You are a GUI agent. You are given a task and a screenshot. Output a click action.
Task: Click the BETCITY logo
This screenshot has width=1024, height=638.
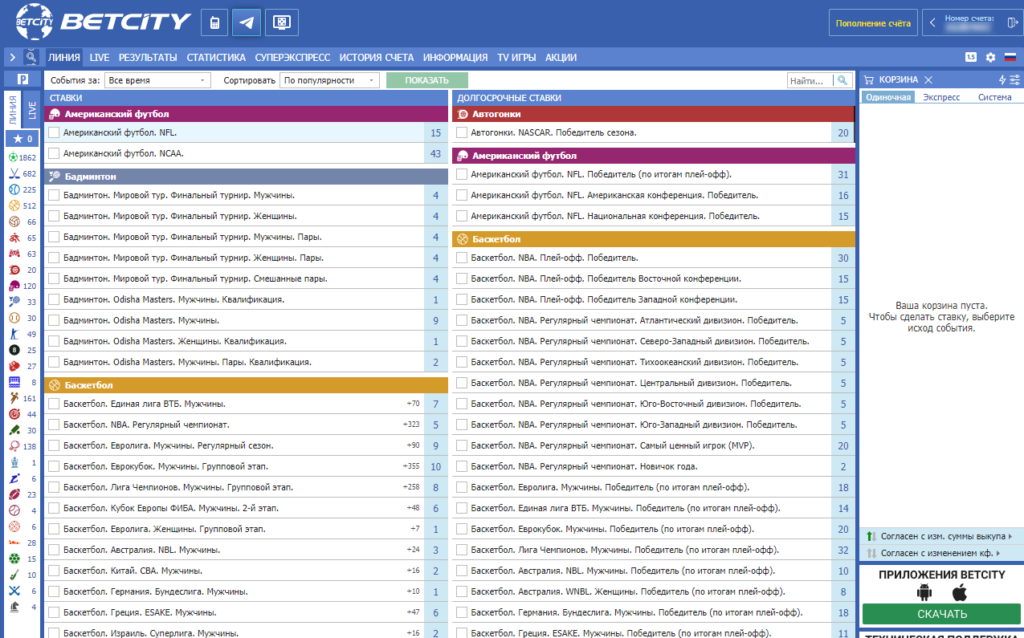[103, 22]
